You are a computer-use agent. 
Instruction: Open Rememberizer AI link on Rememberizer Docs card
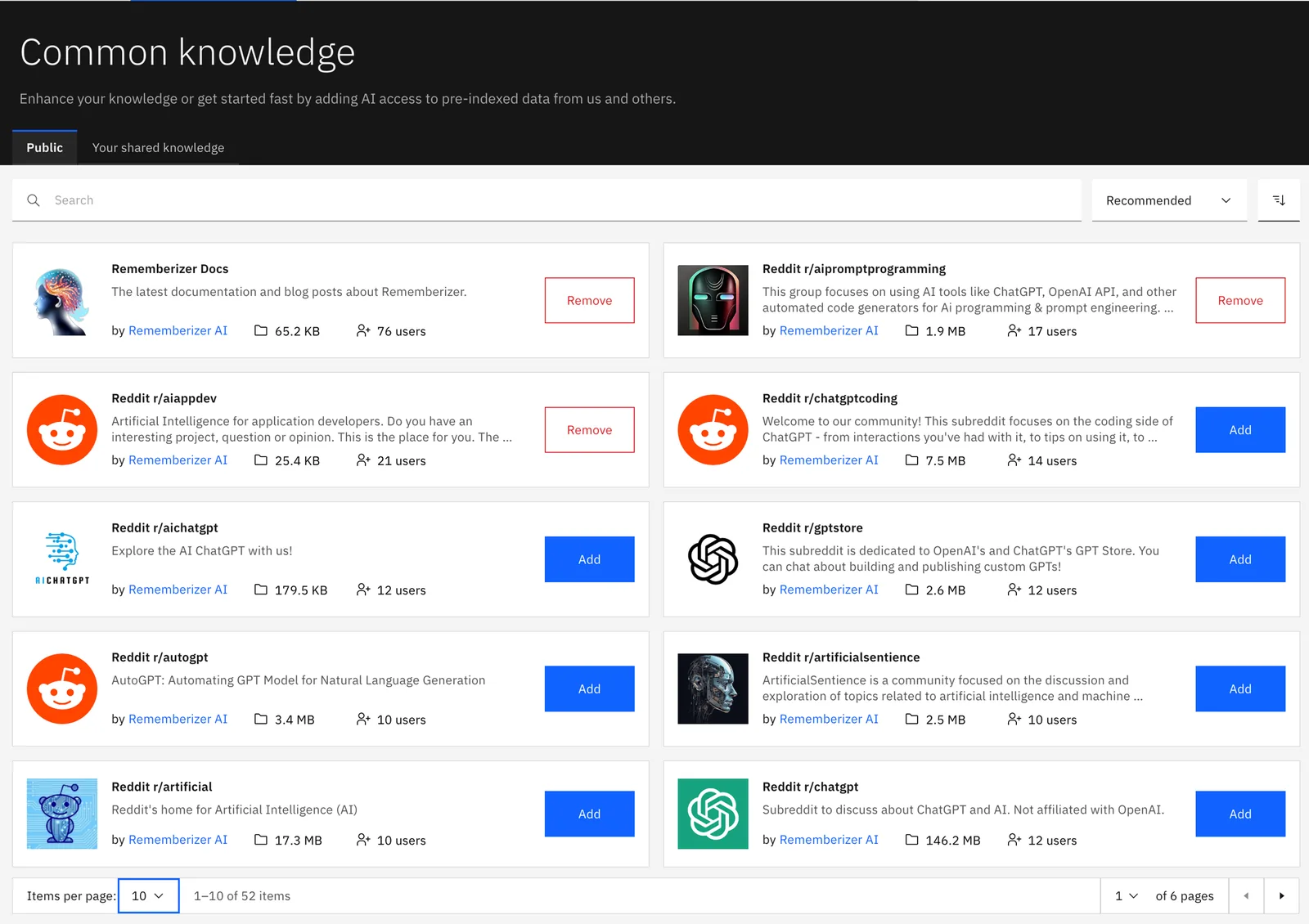(178, 330)
